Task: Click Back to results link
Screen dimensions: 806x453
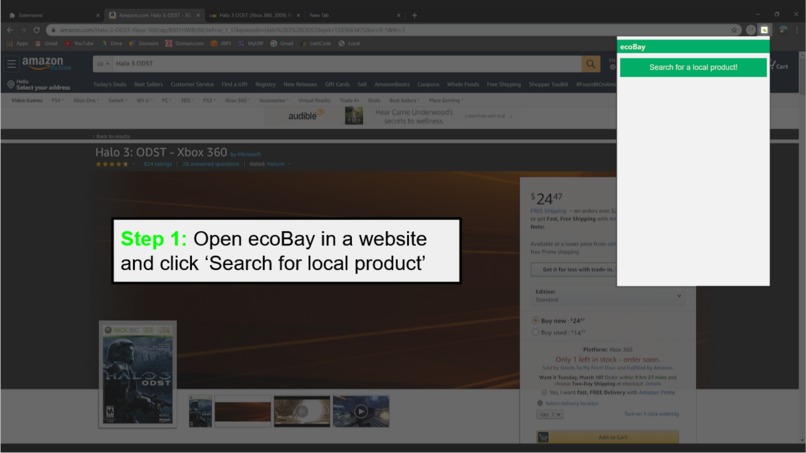Action: coord(112,136)
